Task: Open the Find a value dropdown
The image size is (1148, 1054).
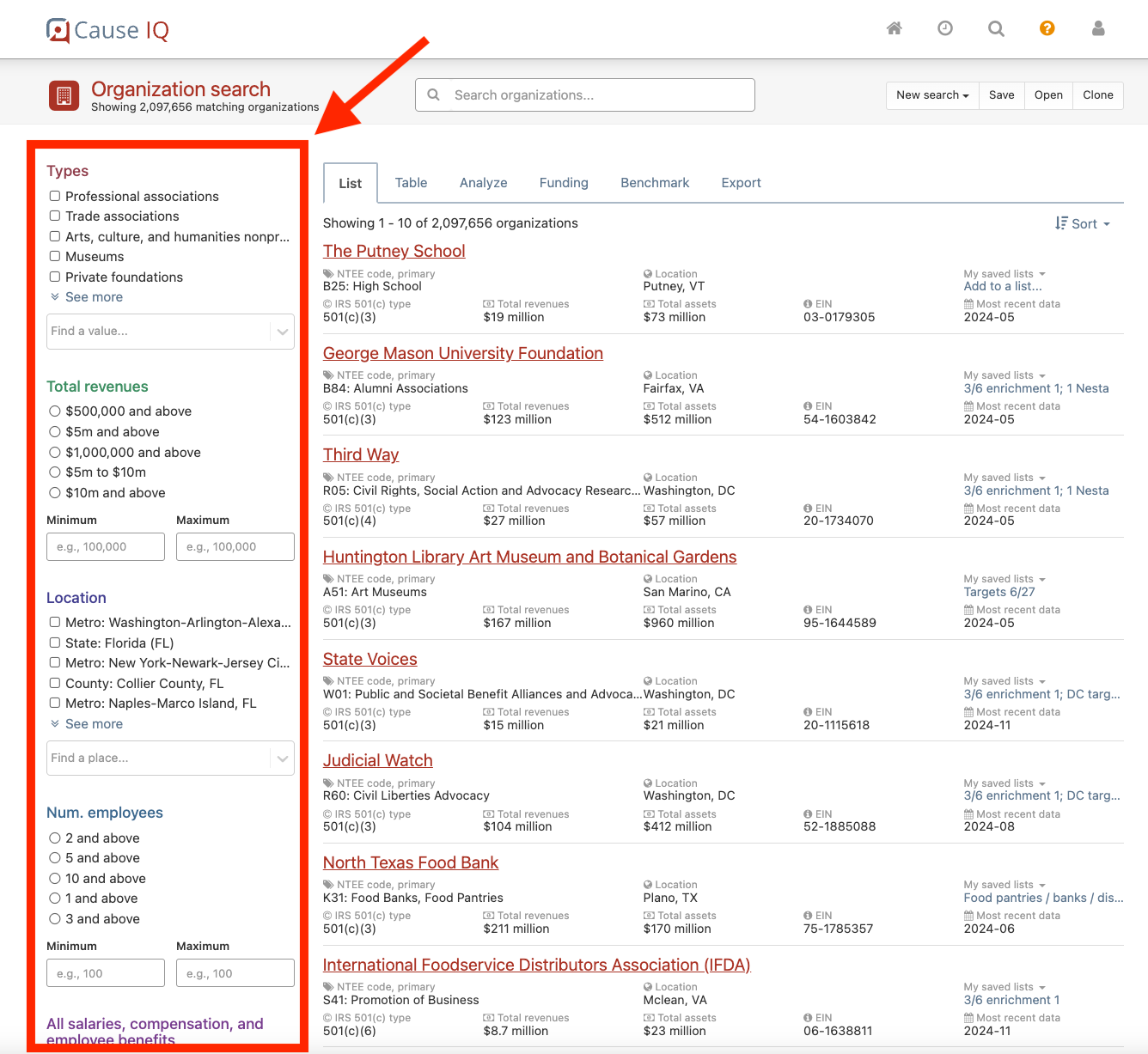Action: coord(170,332)
